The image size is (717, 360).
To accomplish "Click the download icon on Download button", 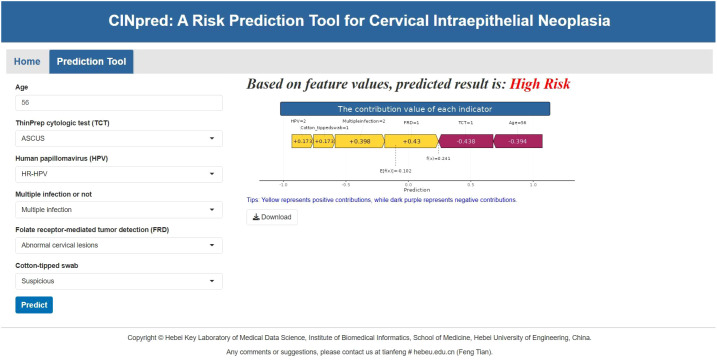I will [x=256, y=217].
